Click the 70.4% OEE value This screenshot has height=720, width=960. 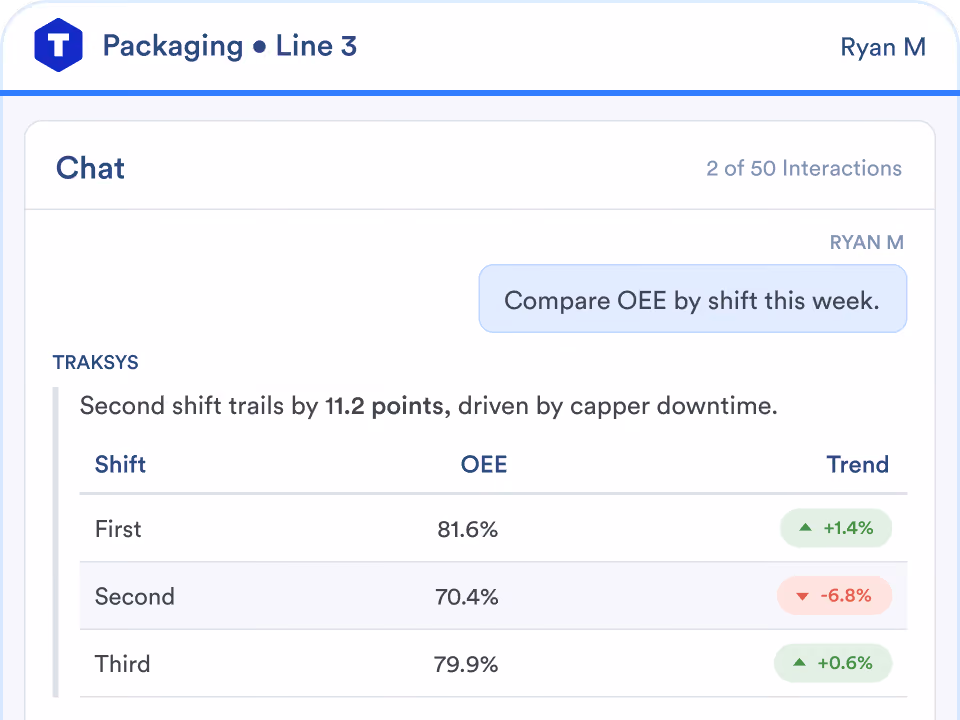(467, 596)
